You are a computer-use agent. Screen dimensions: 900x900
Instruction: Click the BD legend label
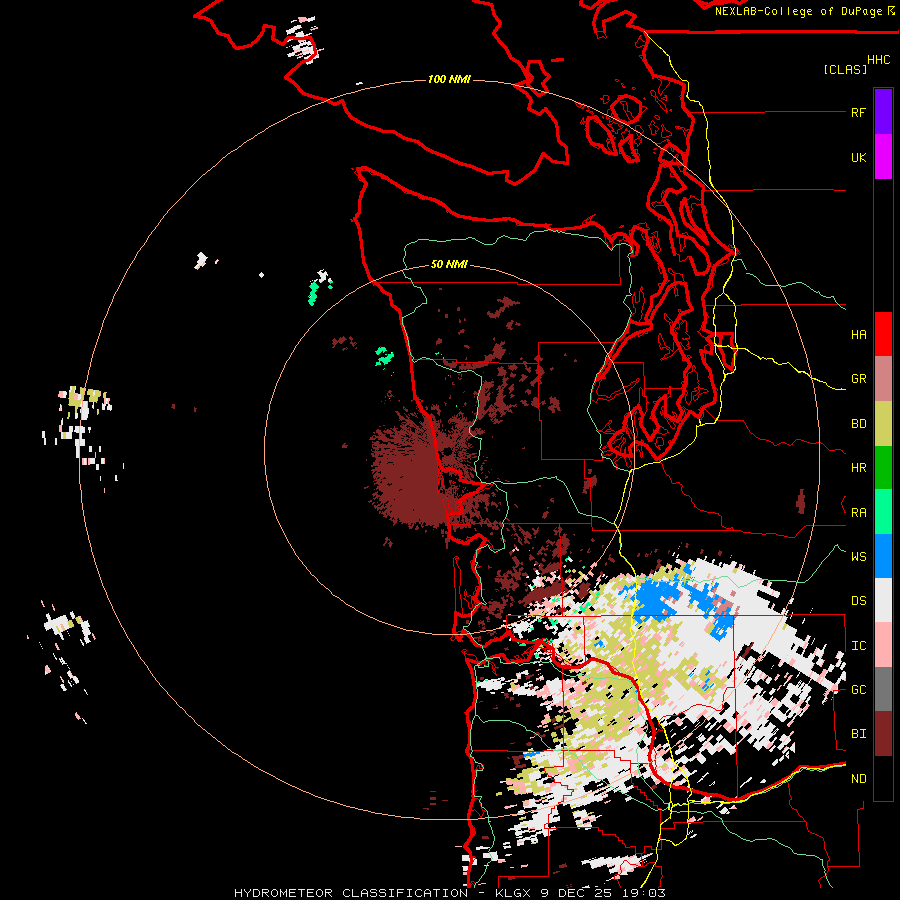[858, 424]
